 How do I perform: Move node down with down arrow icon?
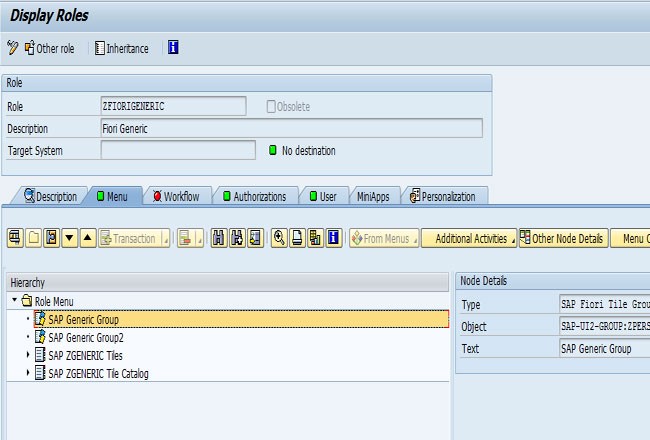pyautogui.click(x=70, y=238)
